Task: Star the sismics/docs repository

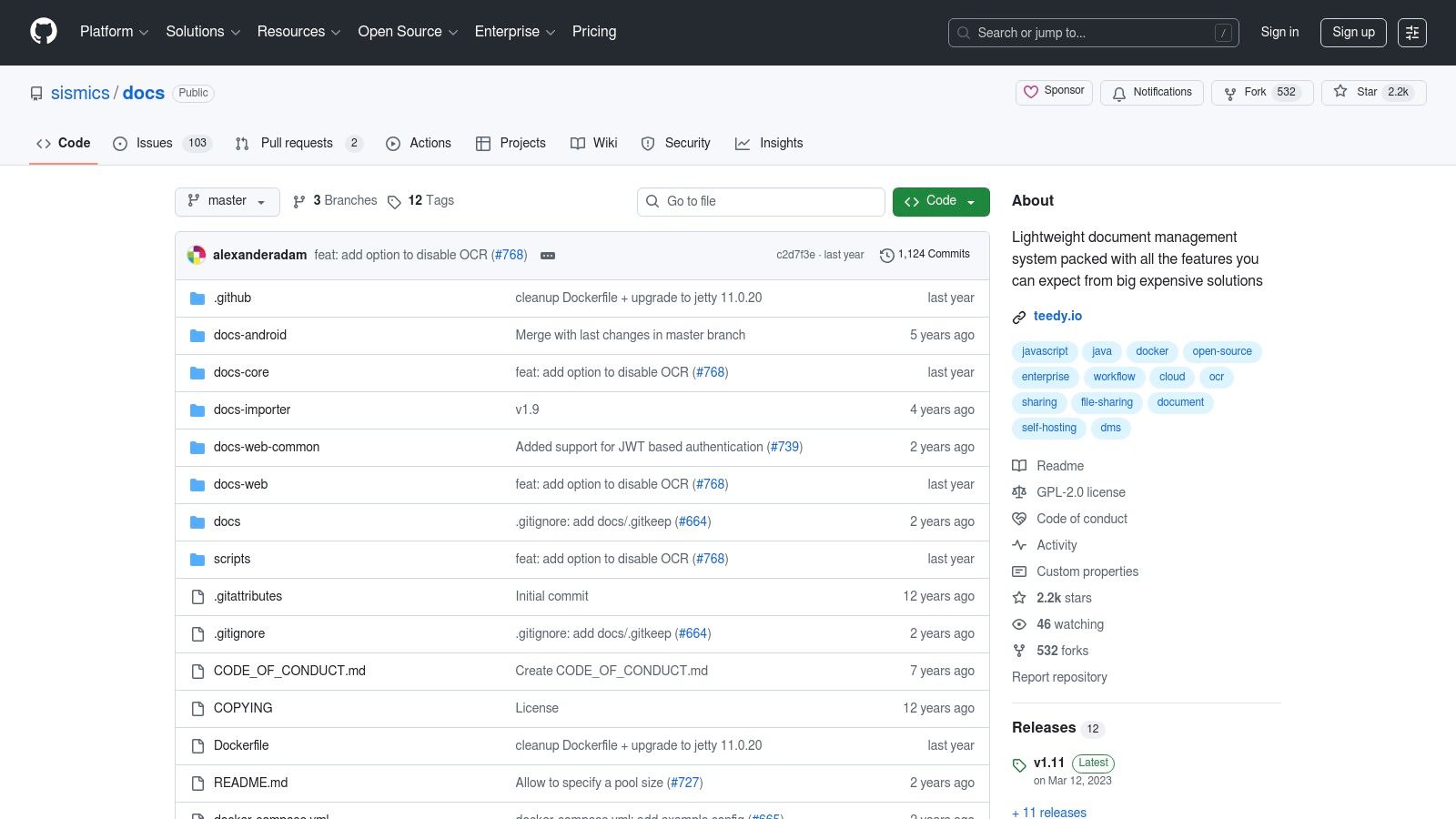Action: [1373, 93]
